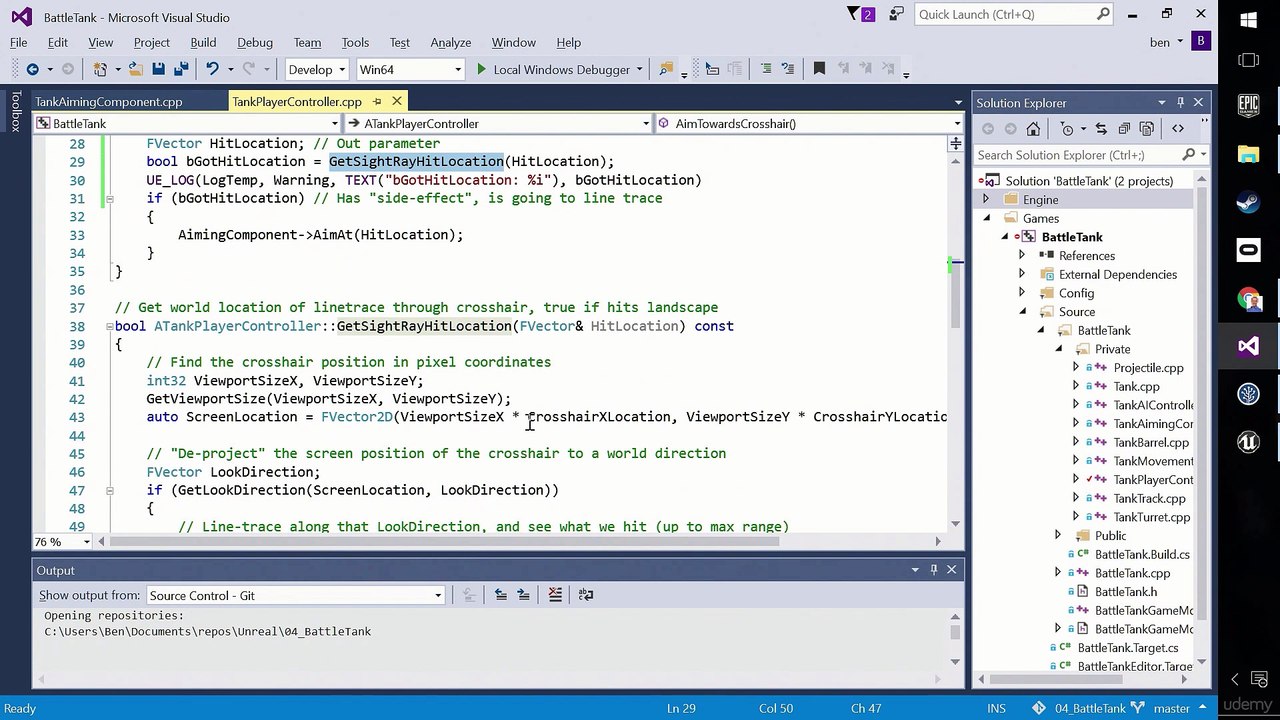The height and width of the screenshot is (720, 1280).
Task: Click master branch in status bar
Action: pyautogui.click(x=1171, y=708)
